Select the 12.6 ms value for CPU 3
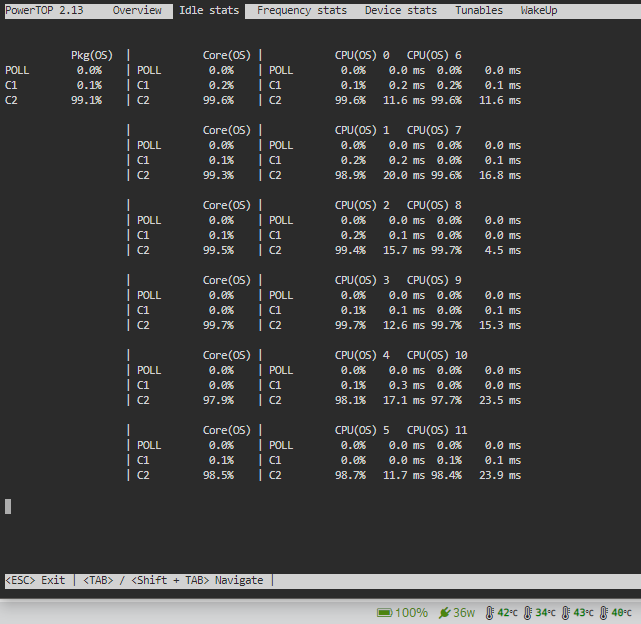 click(x=403, y=325)
